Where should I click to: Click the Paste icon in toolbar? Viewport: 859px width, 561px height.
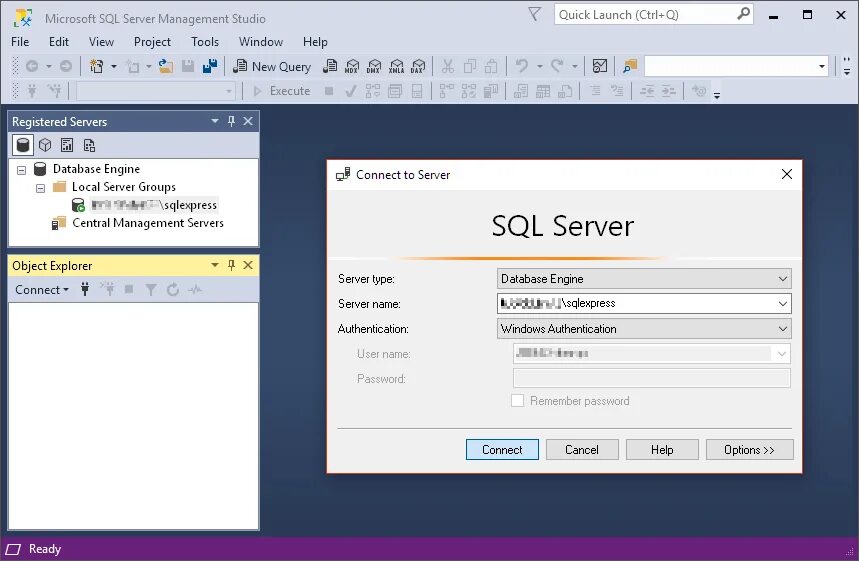[x=491, y=66]
